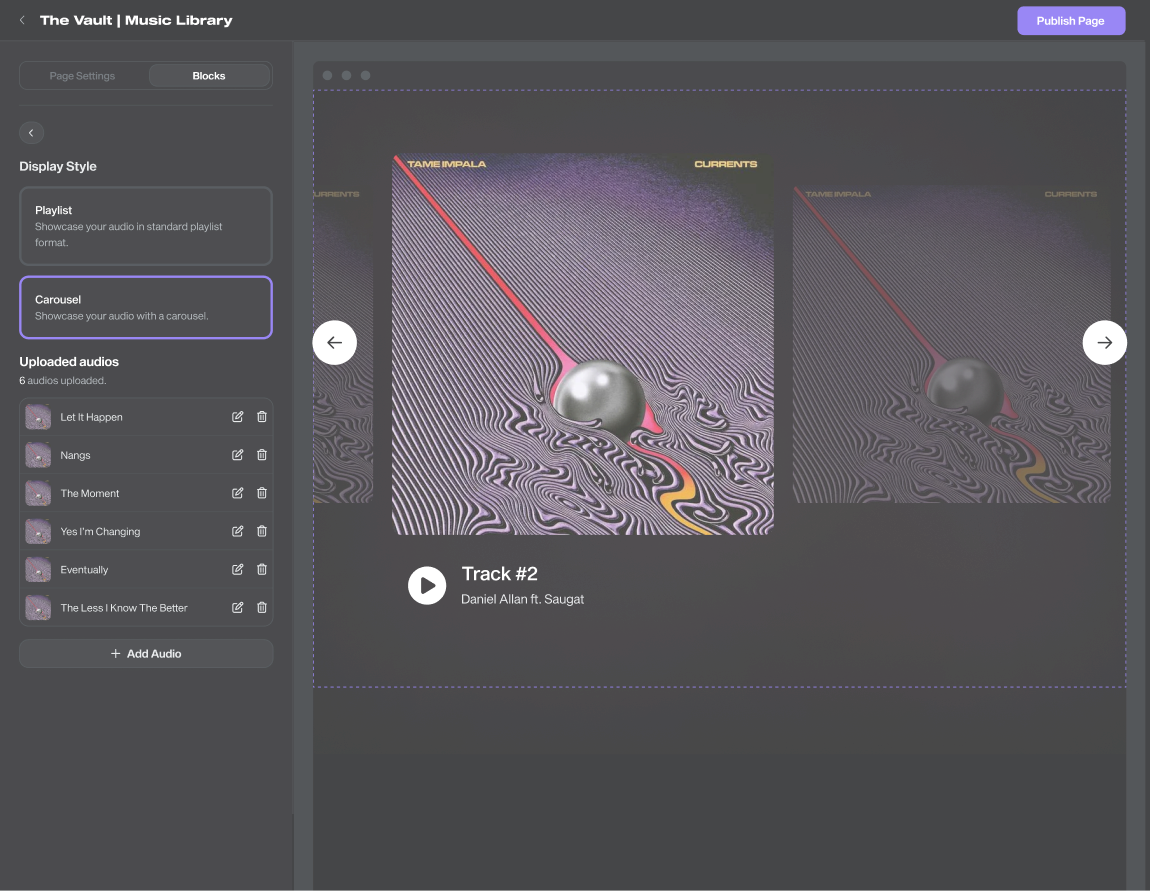
Task: Edit the Let It Happen audio
Action: (x=238, y=417)
